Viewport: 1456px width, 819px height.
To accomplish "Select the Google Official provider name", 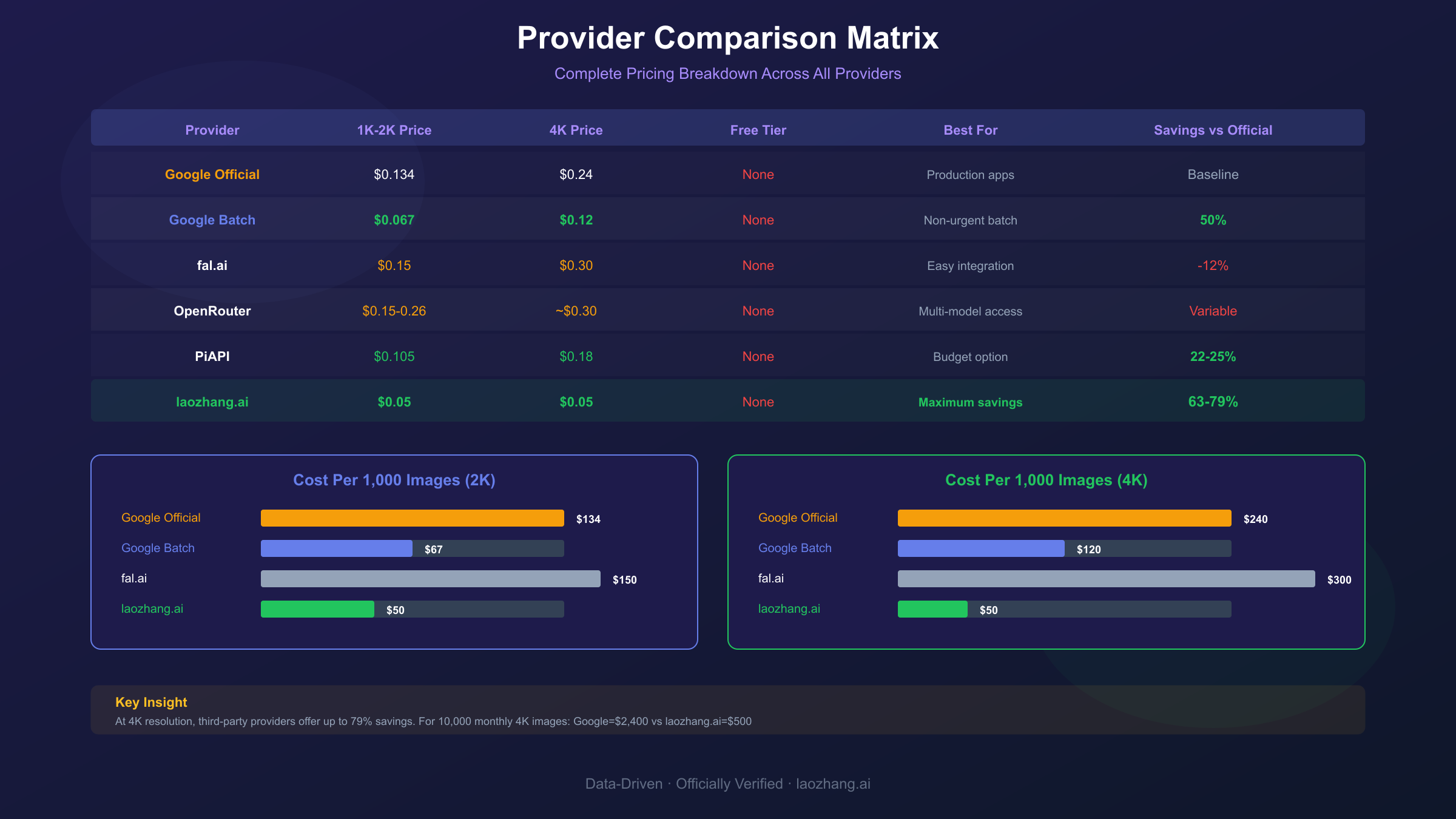I will tap(212, 175).
